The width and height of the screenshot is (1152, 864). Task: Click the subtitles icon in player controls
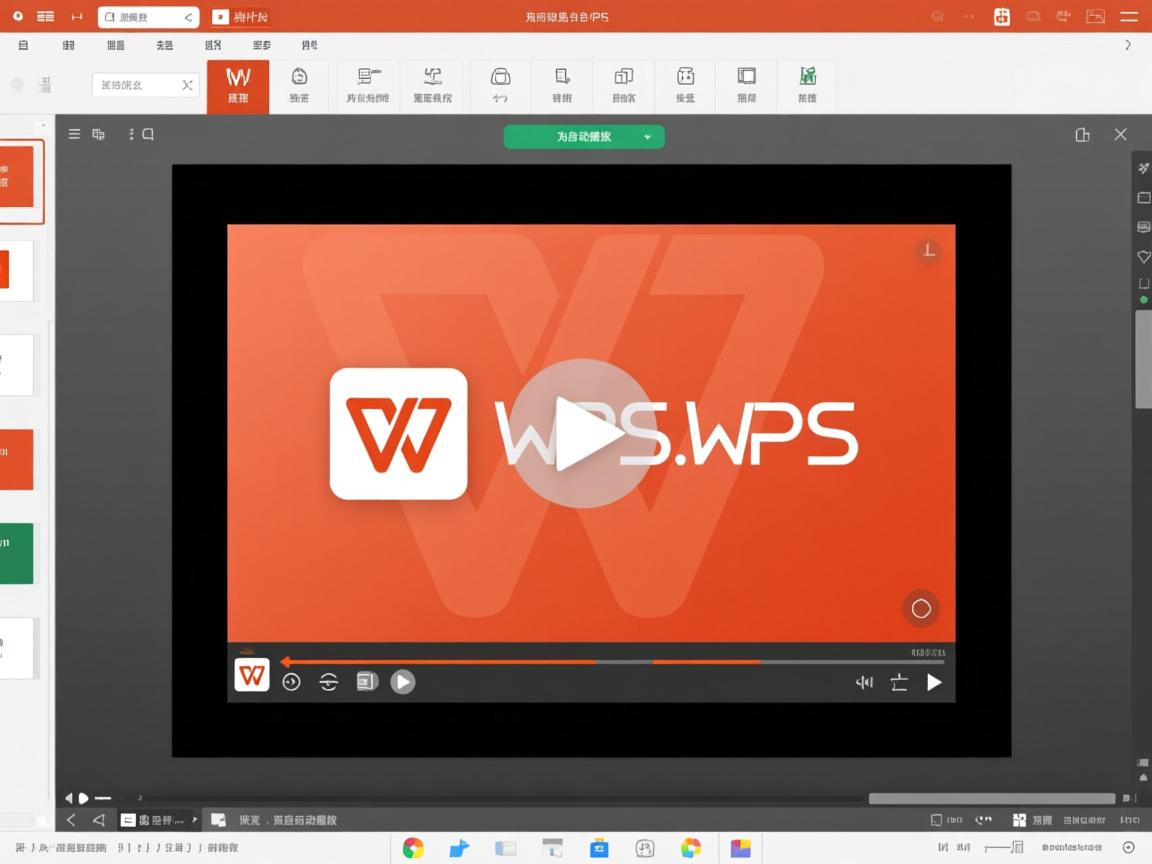click(x=367, y=682)
